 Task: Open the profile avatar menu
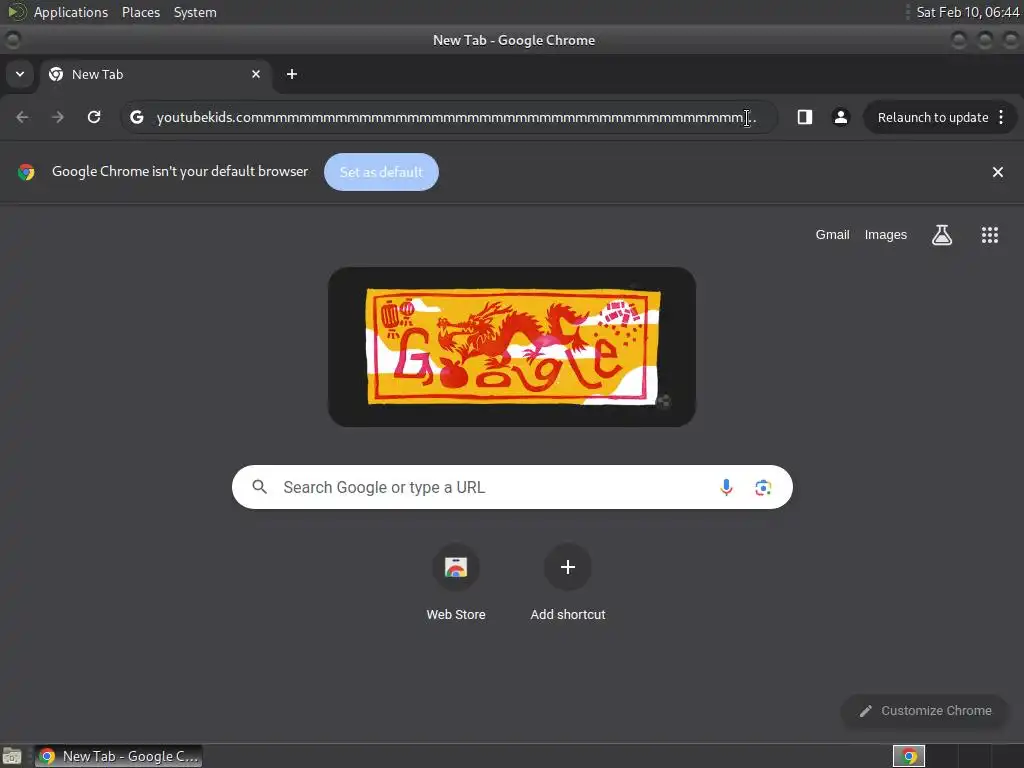coord(840,117)
